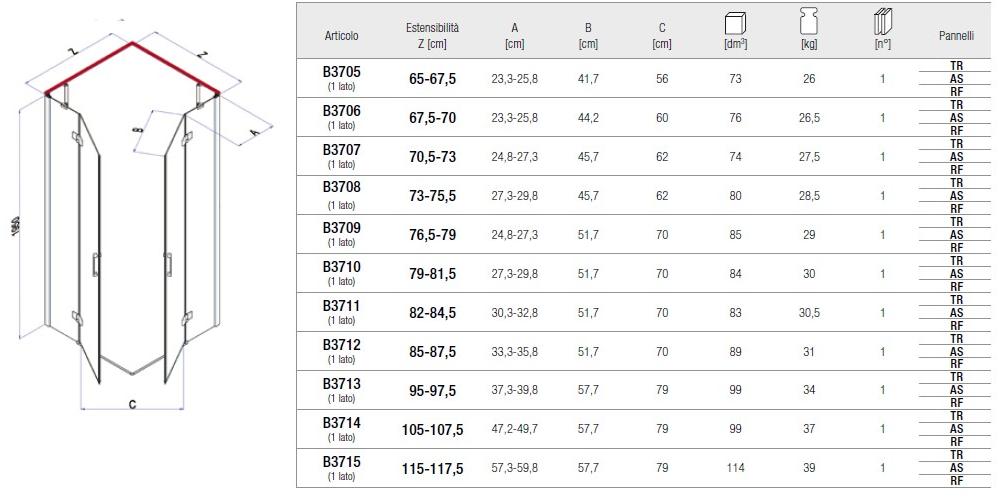998x499 pixels.
Task: Click the Pannelli column header
Action: pyautogui.click(x=956, y=36)
